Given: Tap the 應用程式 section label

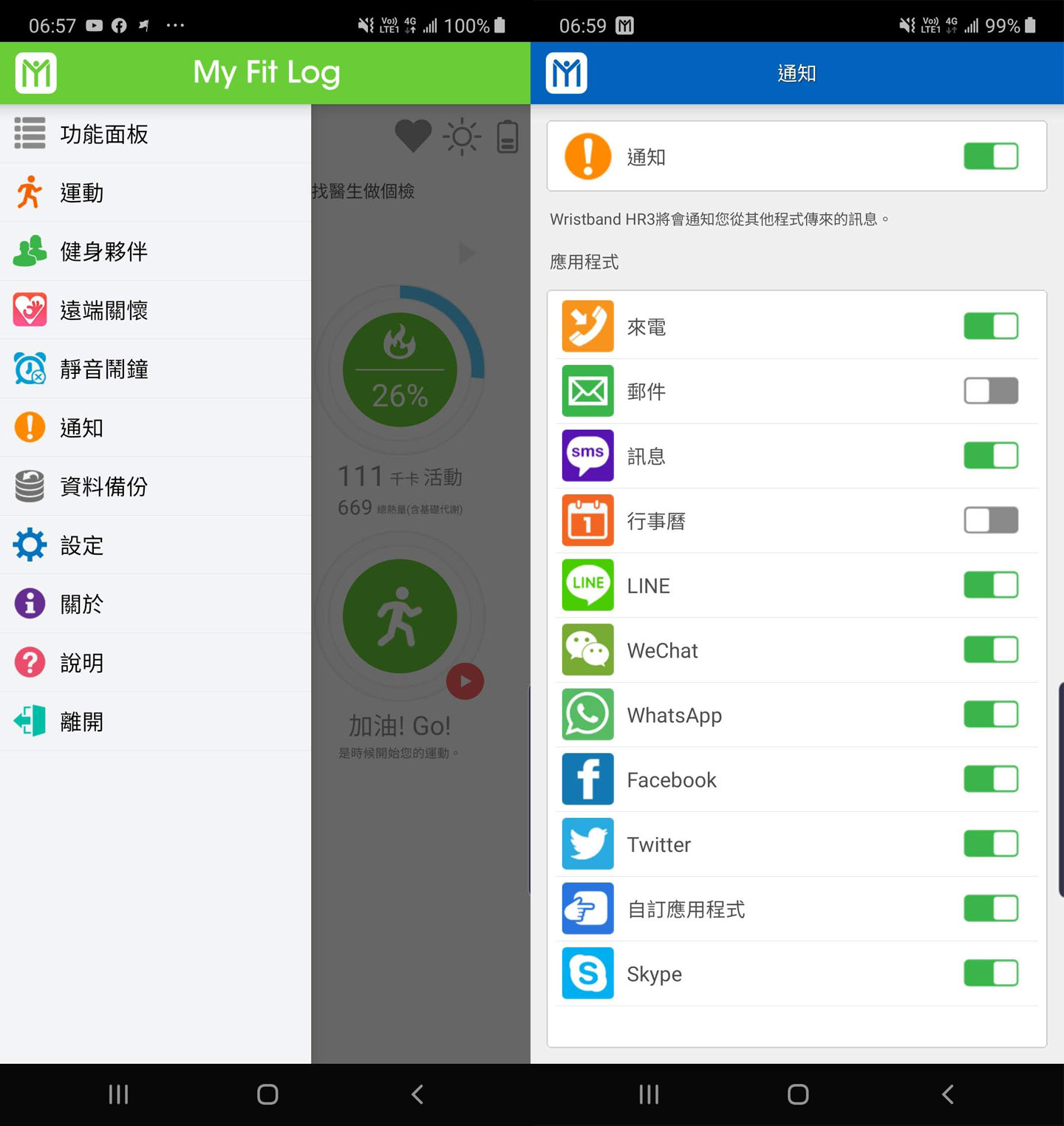Looking at the screenshot, I should coord(584,262).
